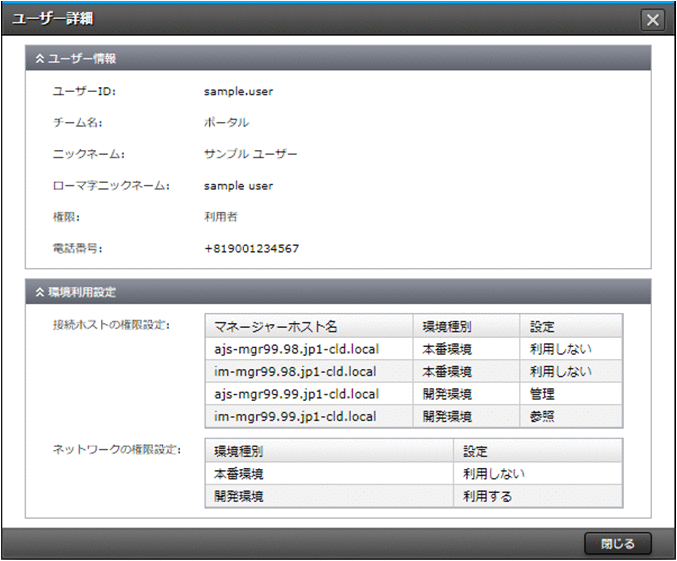Click the 接続ホストの権限設定: label

pos(111,325)
